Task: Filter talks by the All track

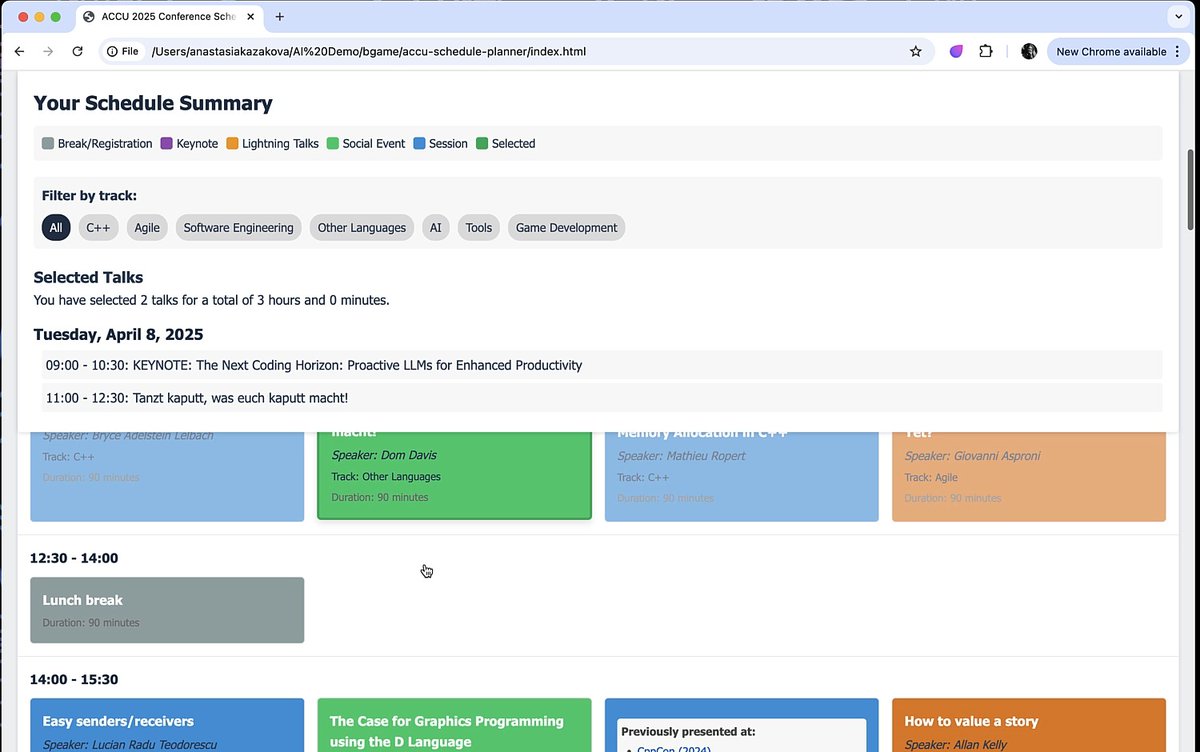Action: tap(56, 228)
